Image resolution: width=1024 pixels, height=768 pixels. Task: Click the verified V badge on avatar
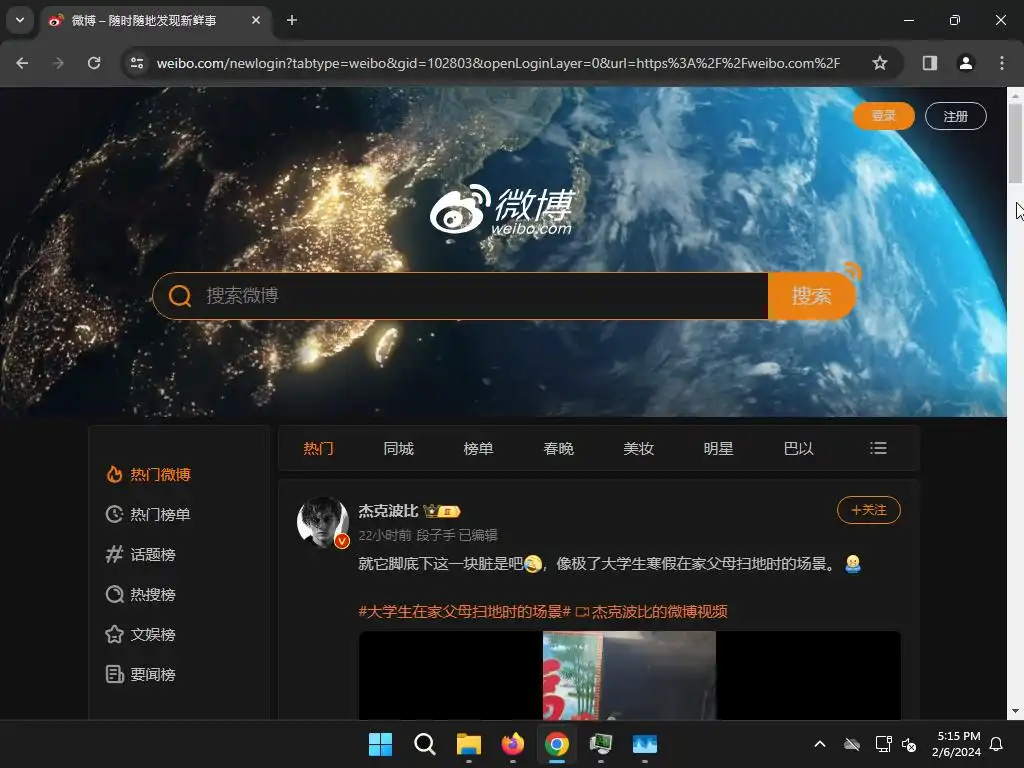tap(342, 541)
